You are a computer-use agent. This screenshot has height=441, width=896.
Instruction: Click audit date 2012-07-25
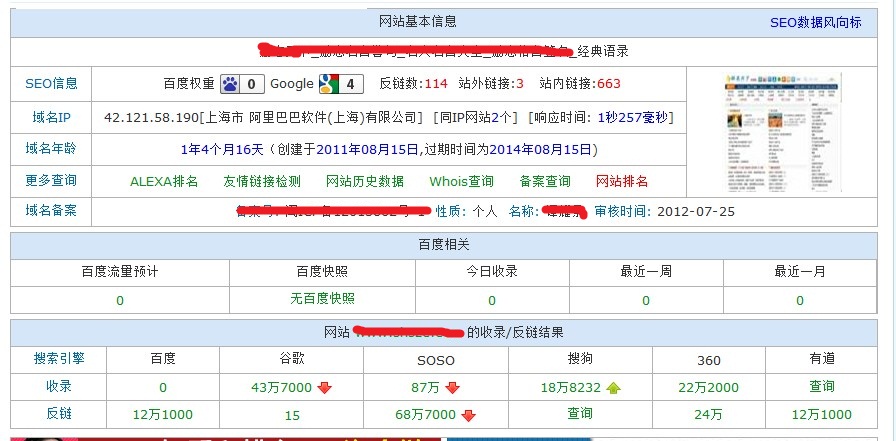click(696, 212)
